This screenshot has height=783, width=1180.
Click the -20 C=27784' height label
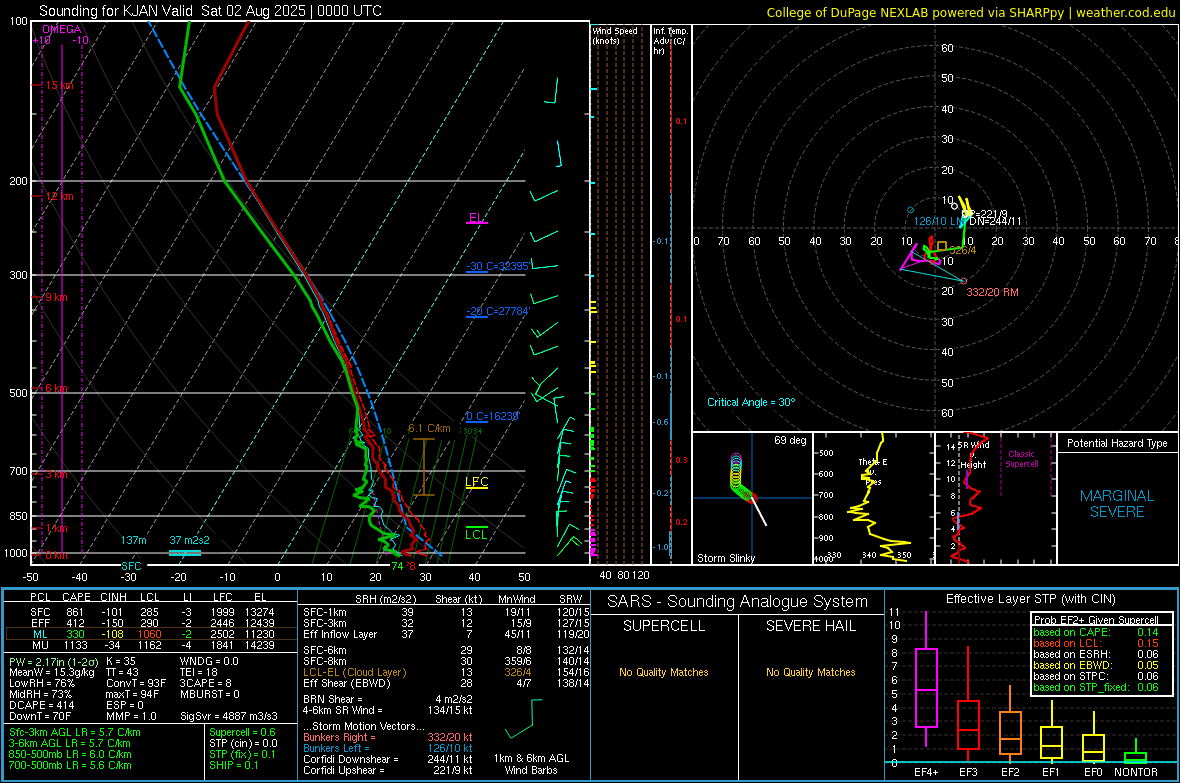tap(497, 311)
